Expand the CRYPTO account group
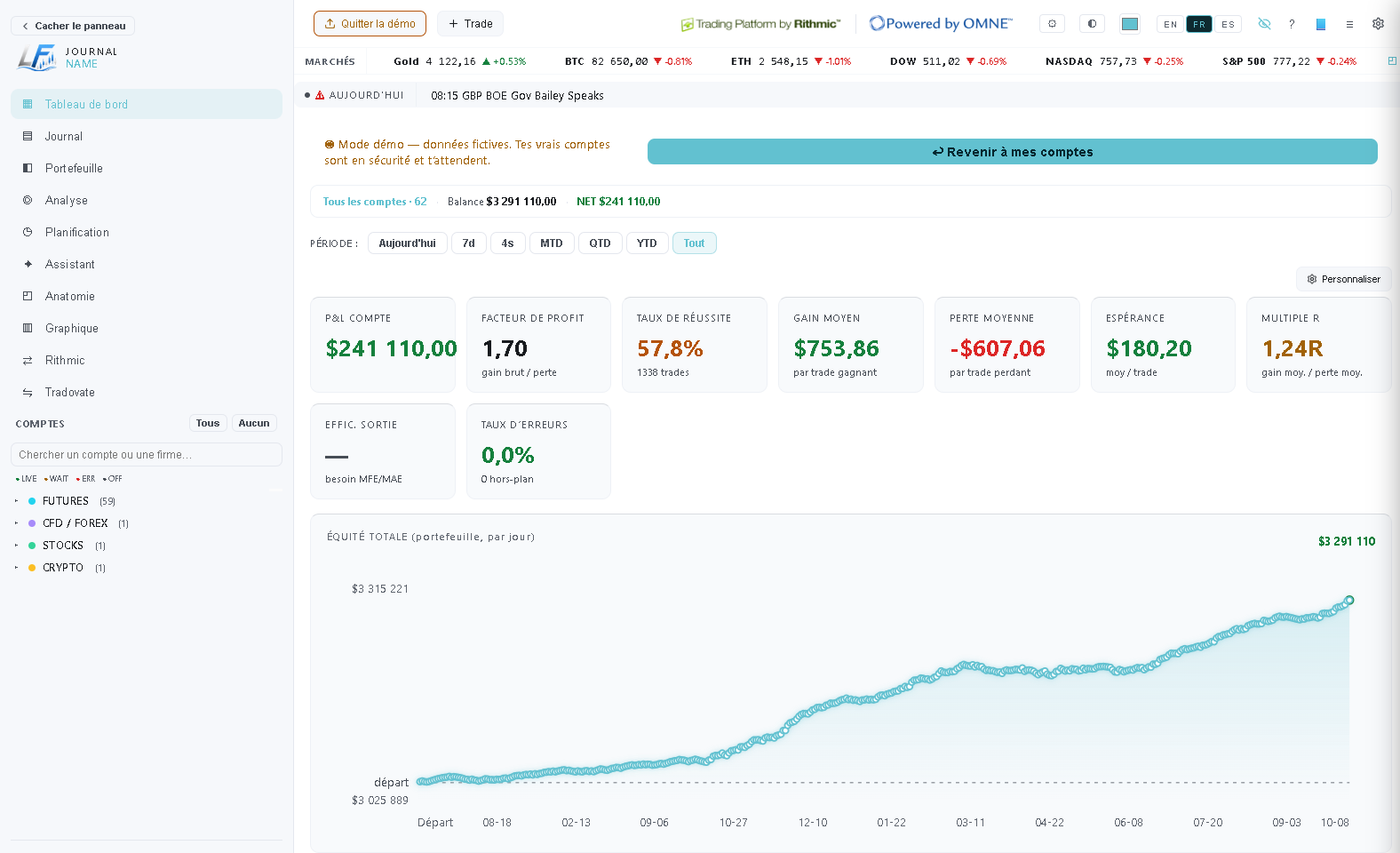This screenshot has height=853, width=1400. (147, 568)
